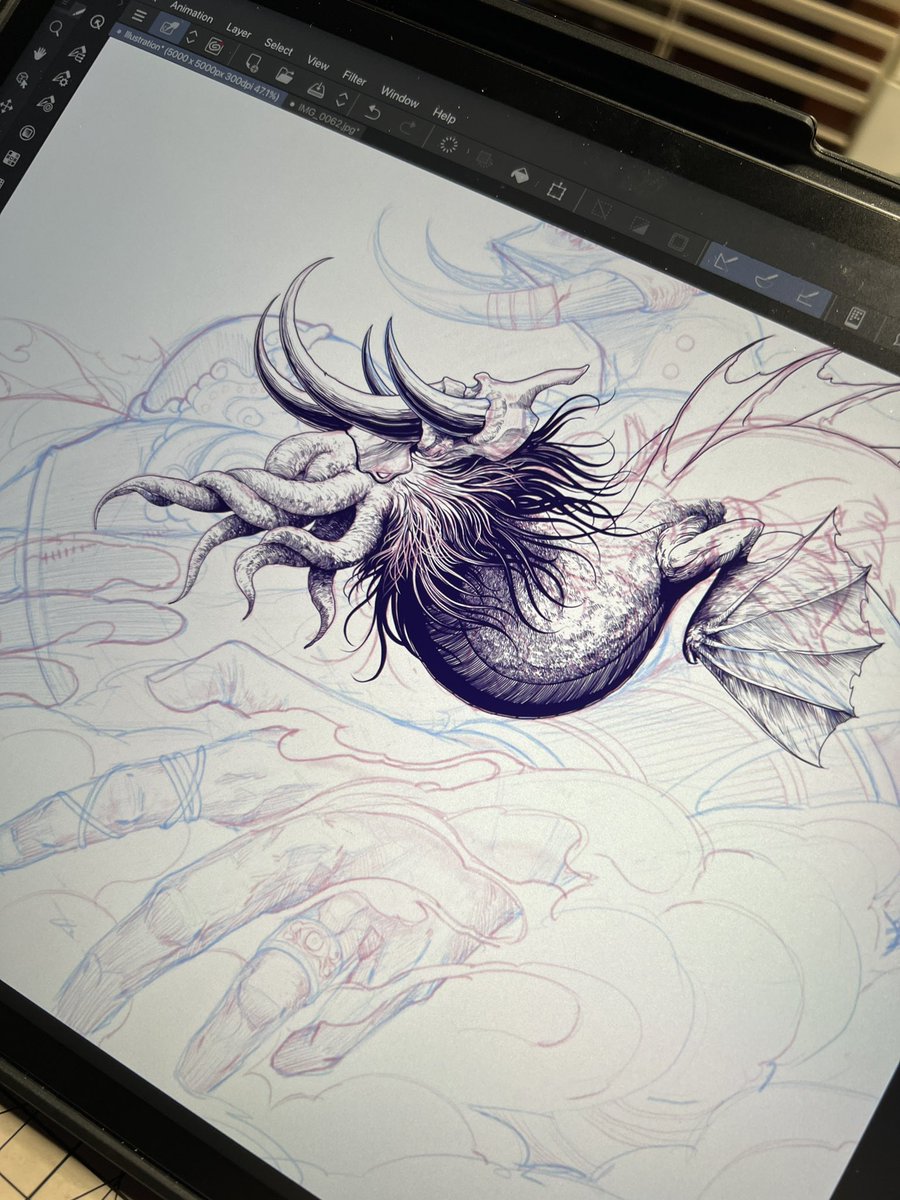Open the Select menu
900x1200 pixels.
click(278, 47)
